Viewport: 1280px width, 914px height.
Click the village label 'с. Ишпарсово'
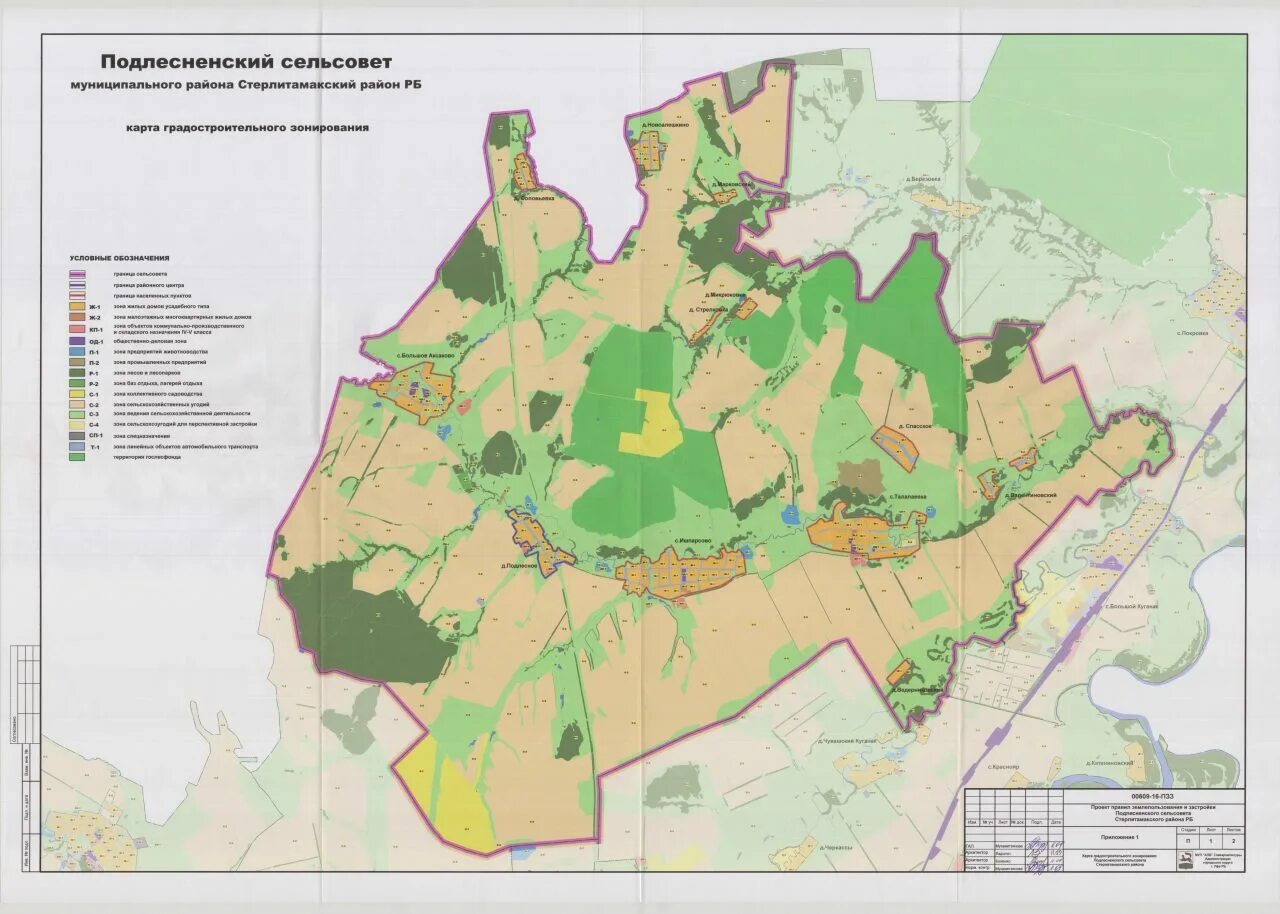[692, 541]
